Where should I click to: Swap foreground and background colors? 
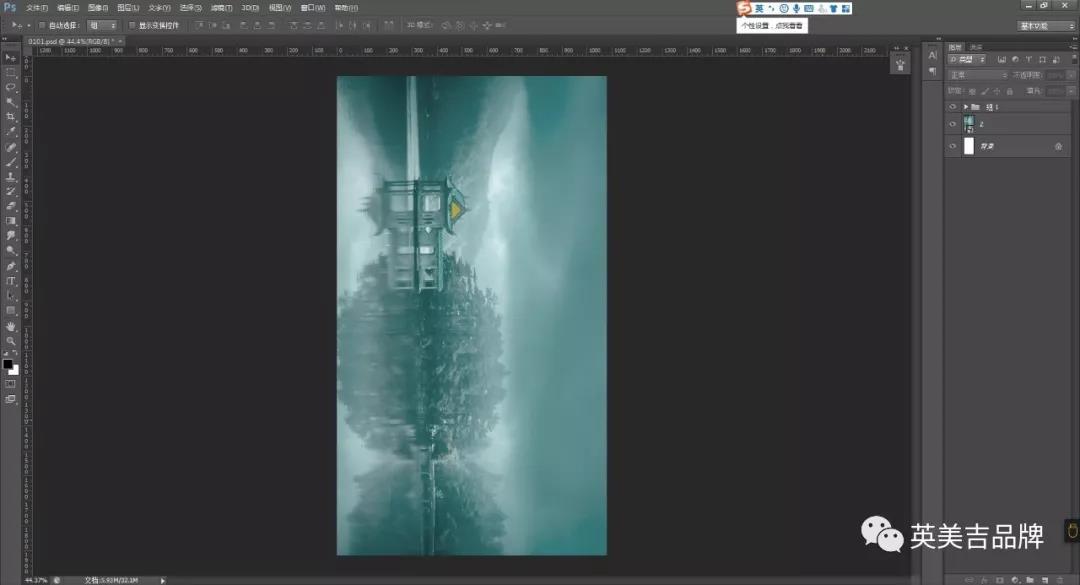point(15,353)
